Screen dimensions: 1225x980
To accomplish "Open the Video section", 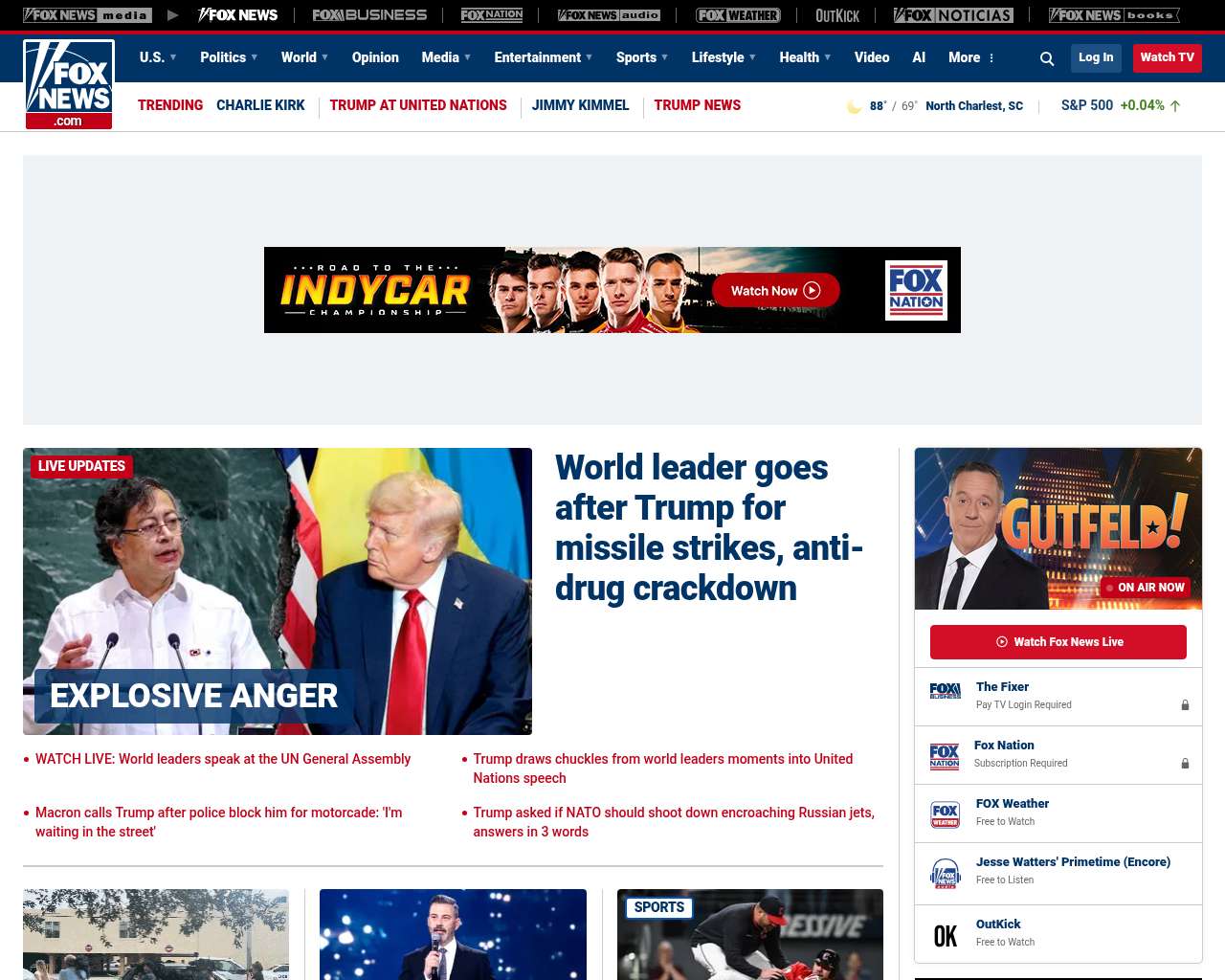I will tap(872, 57).
